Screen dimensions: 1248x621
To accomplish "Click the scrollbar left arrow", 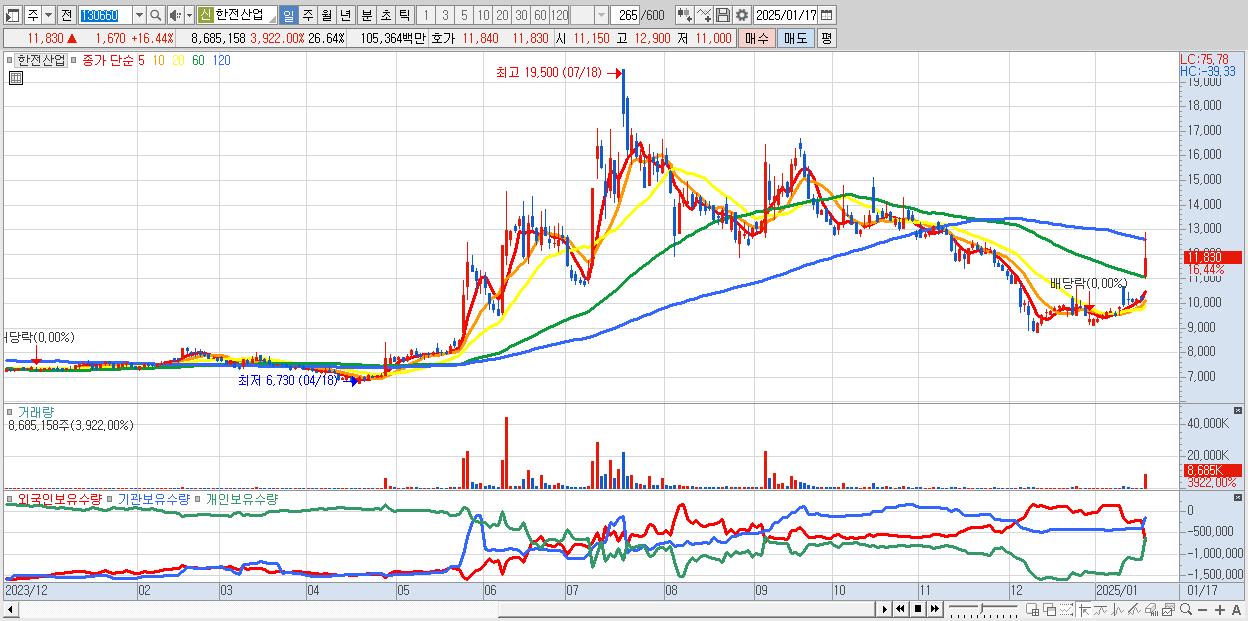I will coord(10,609).
